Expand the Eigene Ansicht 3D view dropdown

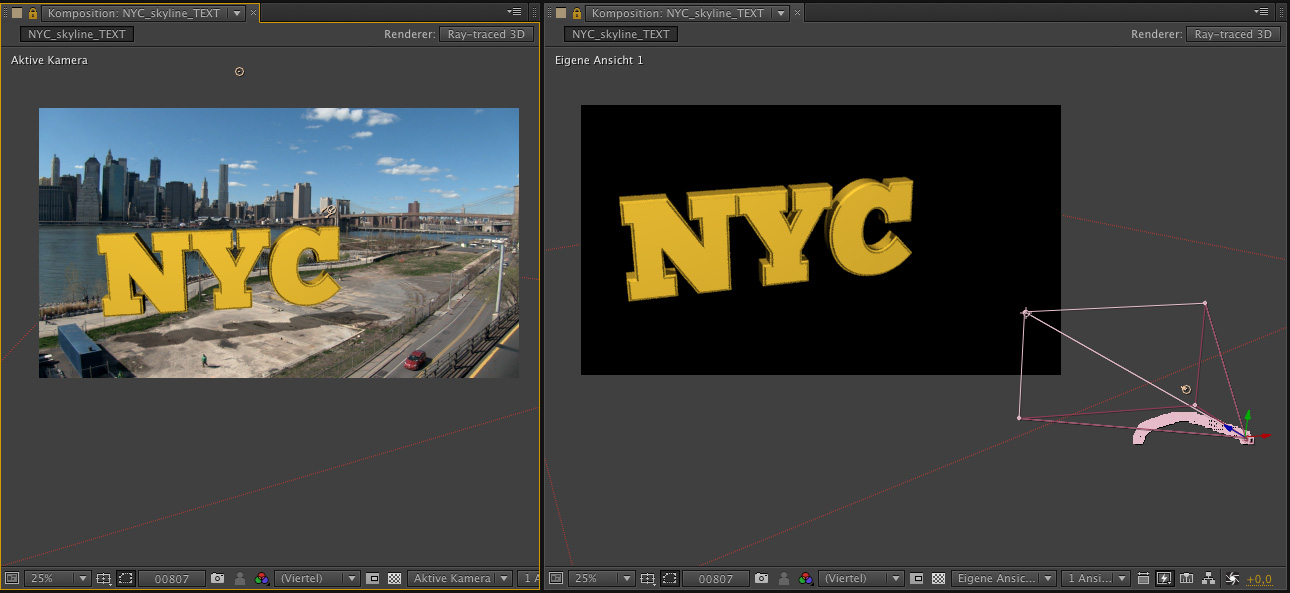[1003, 578]
